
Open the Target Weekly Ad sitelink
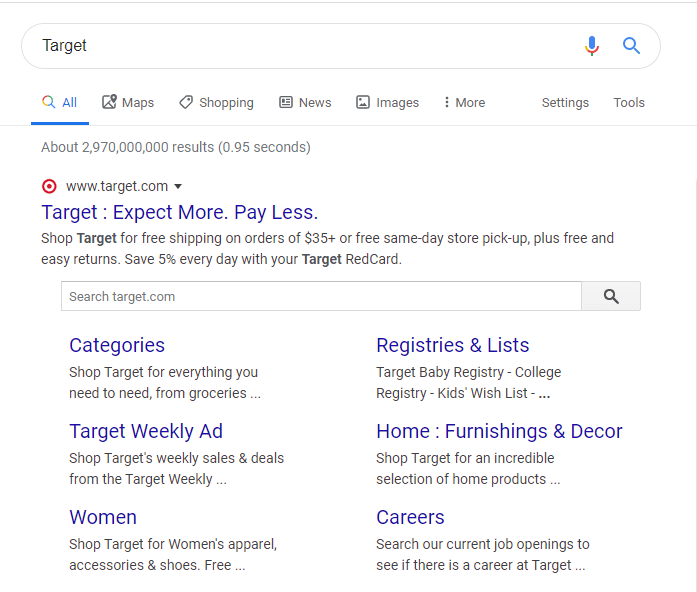pyautogui.click(x=146, y=431)
